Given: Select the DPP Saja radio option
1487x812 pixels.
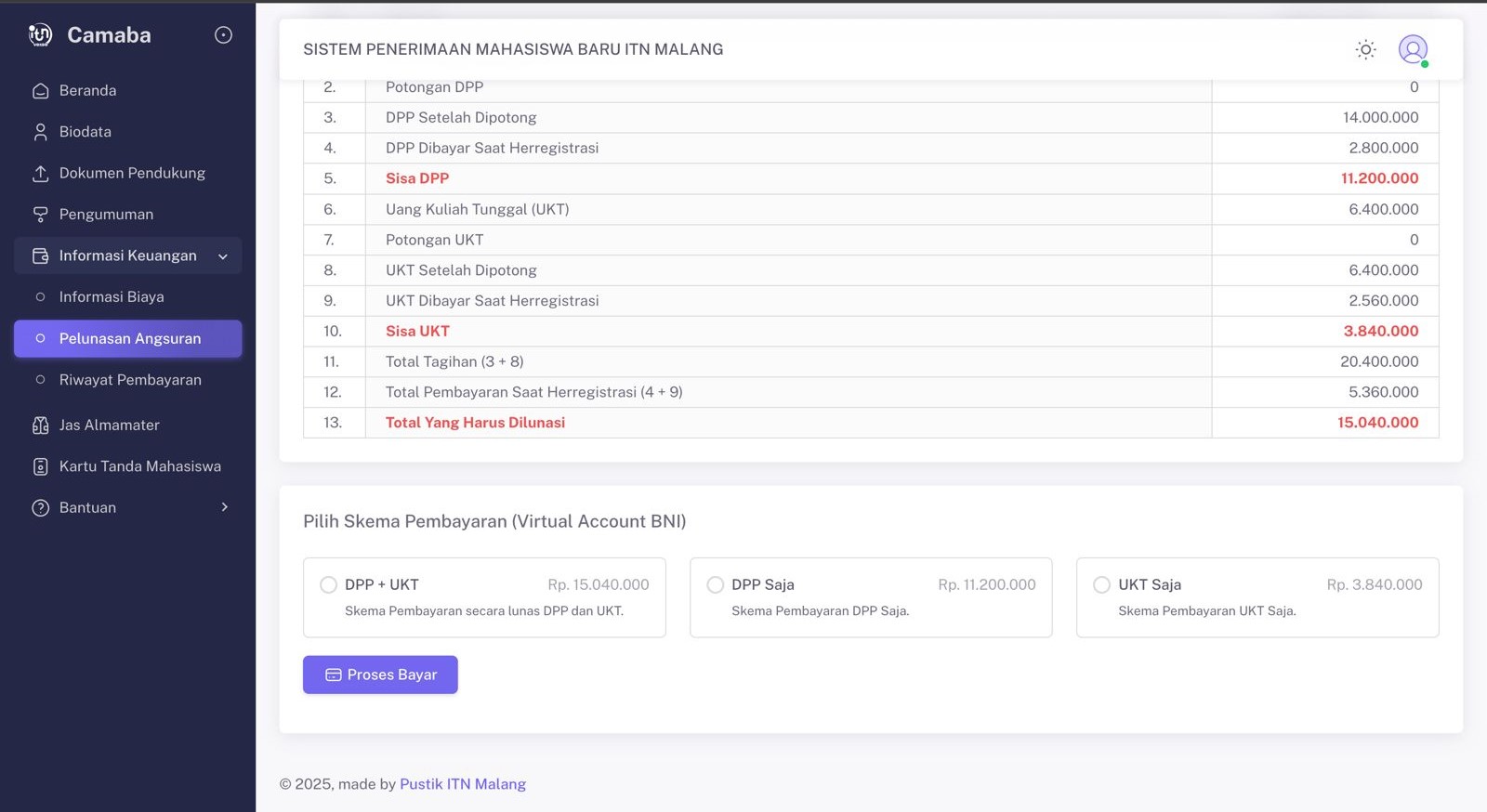Looking at the screenshot, I should [x=715, y=584].
